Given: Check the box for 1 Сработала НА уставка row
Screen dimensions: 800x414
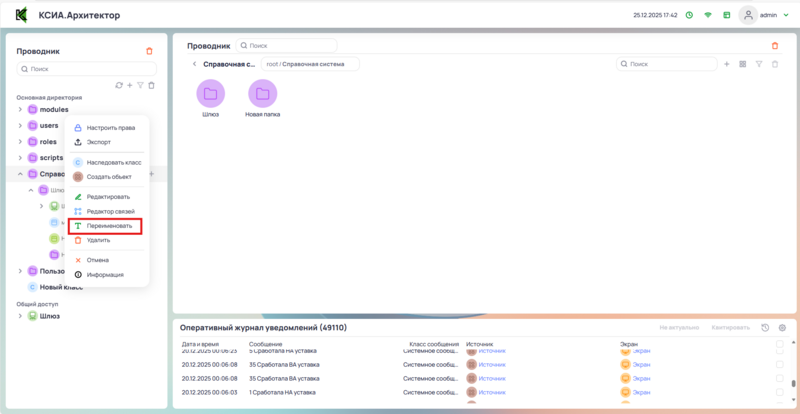Looking at the screenshot, I should (780, 392).
